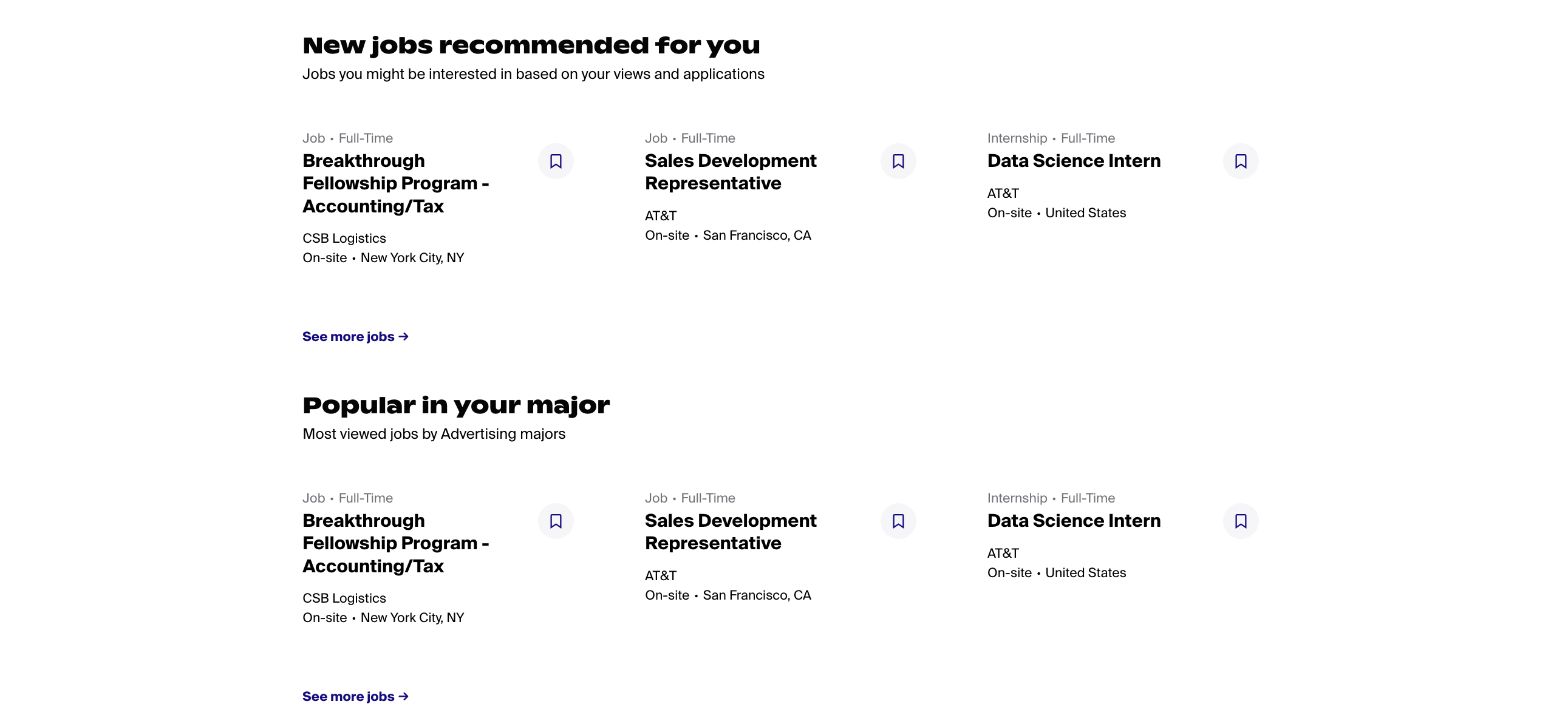1568x721 pixels.
Task: Click AT&T employer under recommended Sales Development Representative
Action: tap(661, 216)
